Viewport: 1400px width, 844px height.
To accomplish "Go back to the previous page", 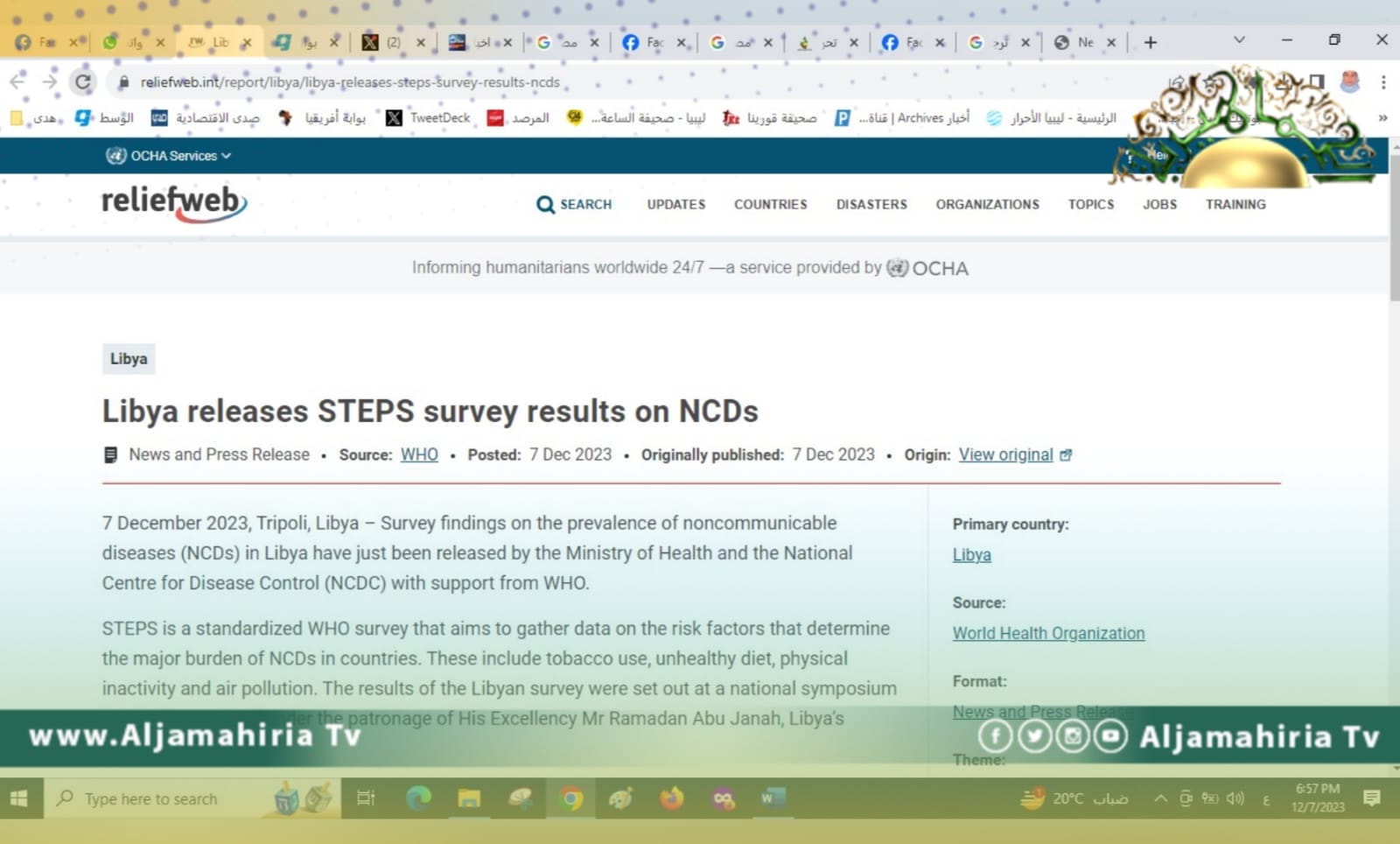I will coord(17,81).
